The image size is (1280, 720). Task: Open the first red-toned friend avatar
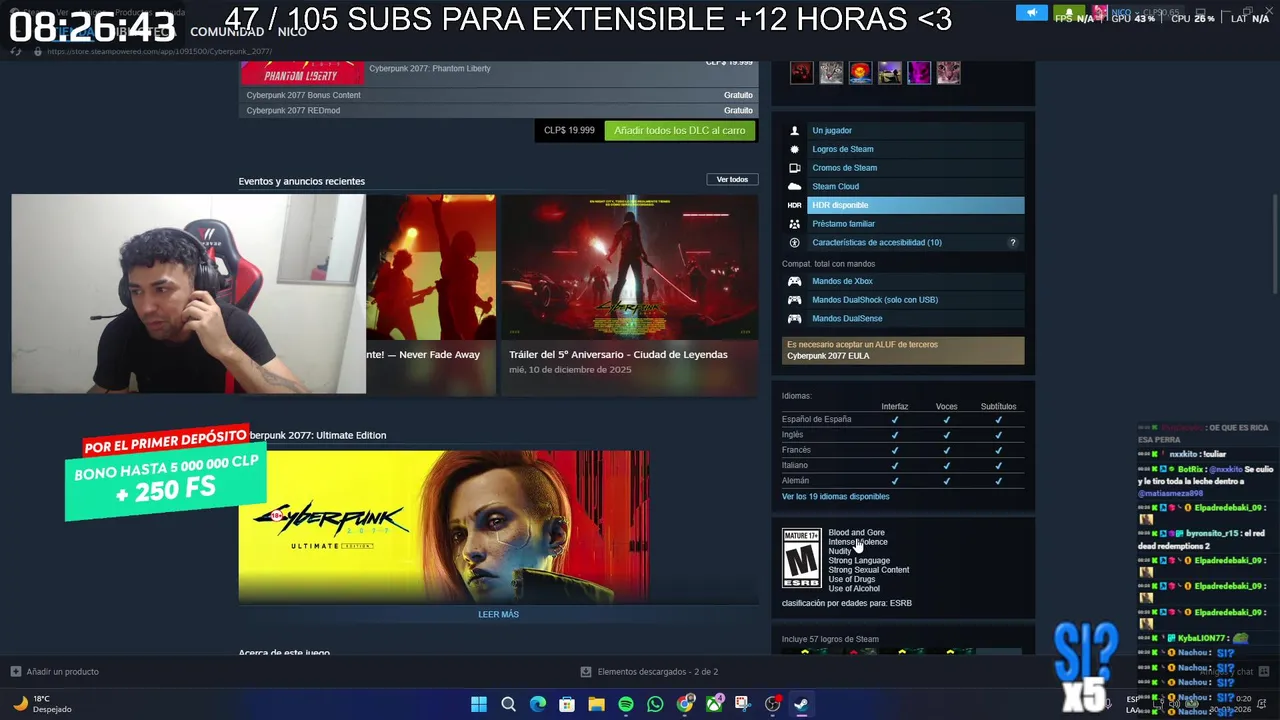click(801, 72)
